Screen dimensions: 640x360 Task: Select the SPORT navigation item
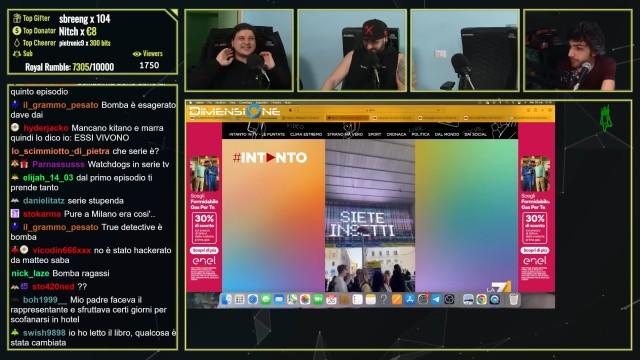click(374, 134)
